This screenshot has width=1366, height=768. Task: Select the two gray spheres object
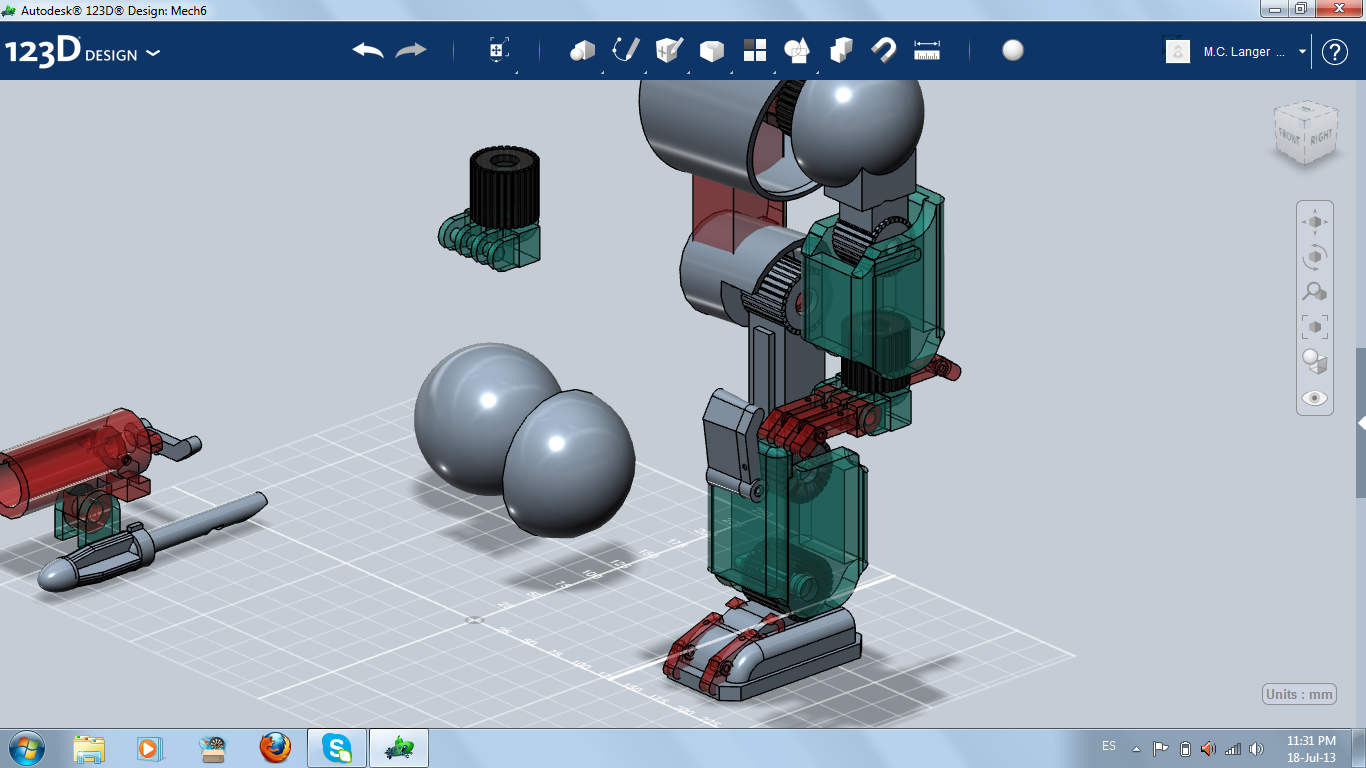(x=524, y=440)
